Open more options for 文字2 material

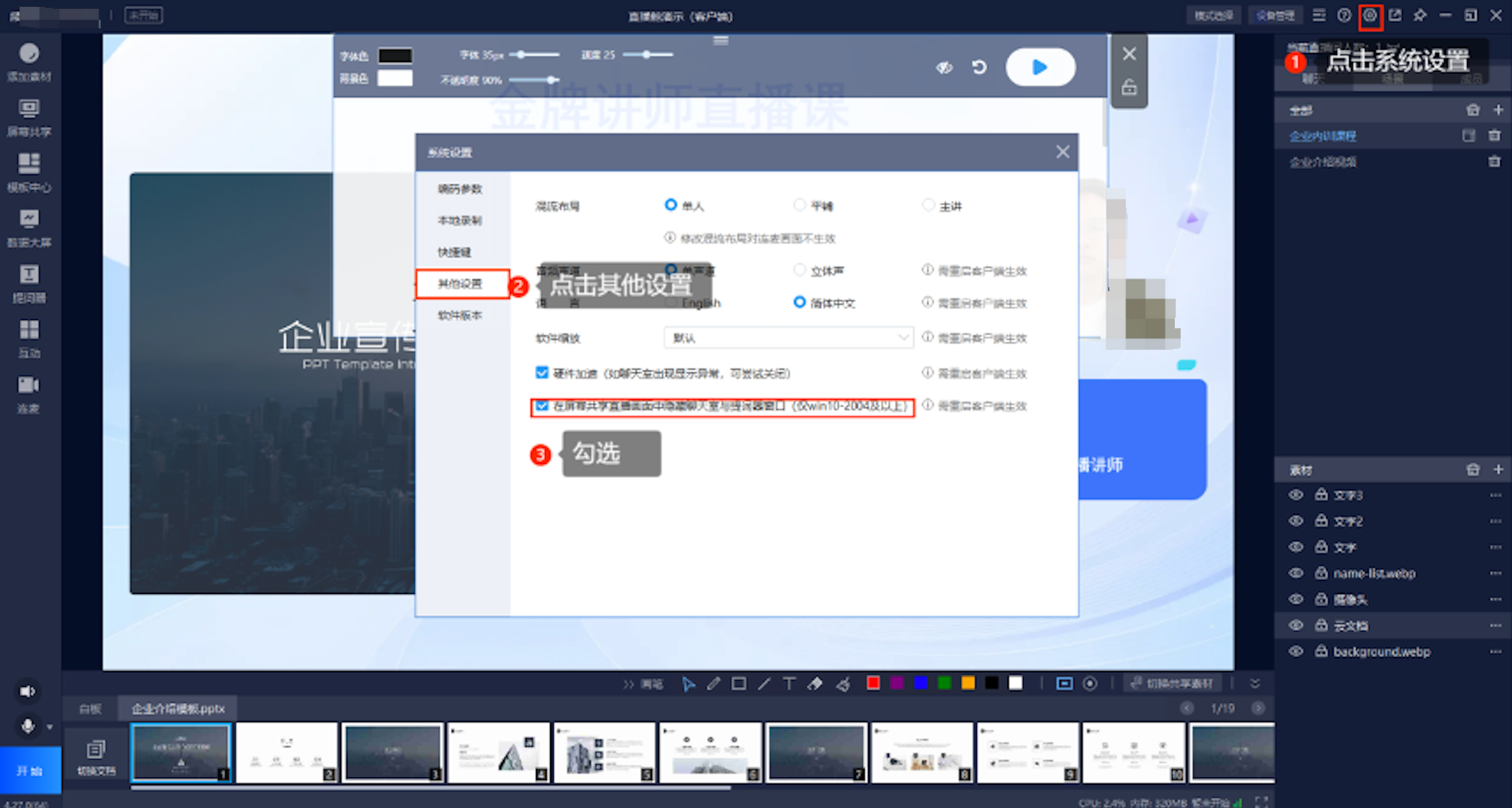point(1495,520)
